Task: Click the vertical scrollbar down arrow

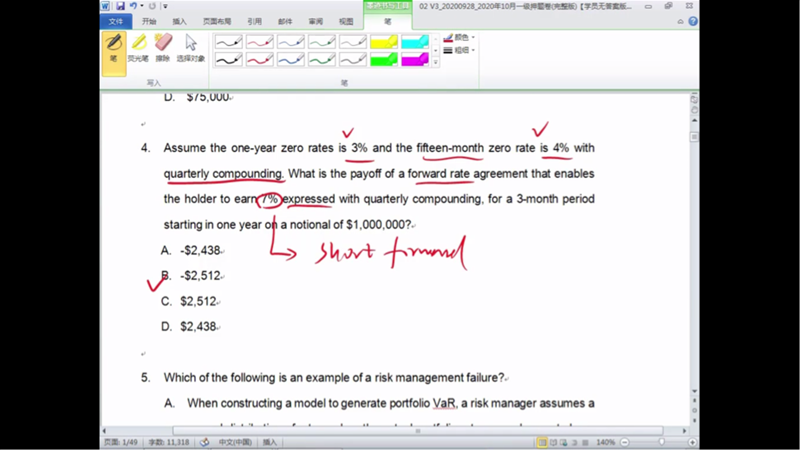Action: pyautogui.click(x=694, y=391)
